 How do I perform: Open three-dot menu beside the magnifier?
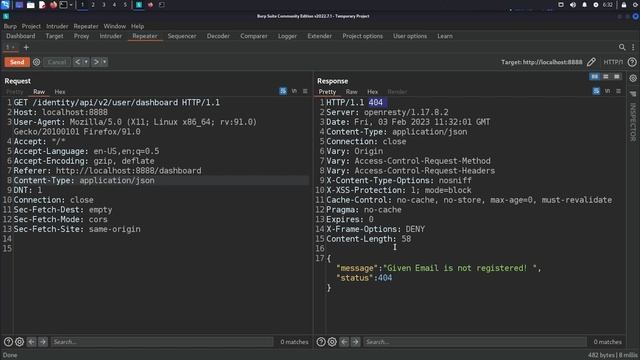tap(633, 47)
